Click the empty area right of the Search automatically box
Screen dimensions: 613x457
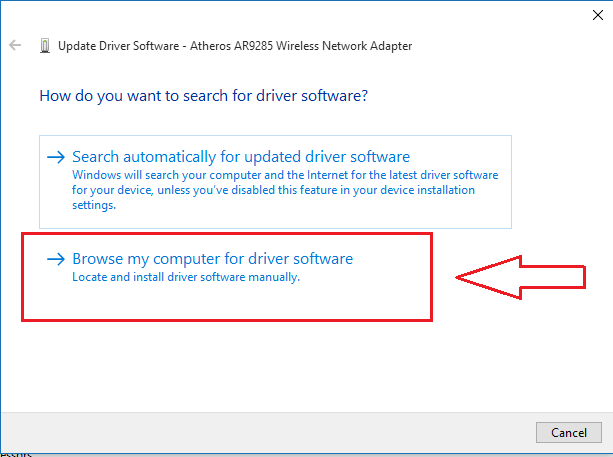coord(560,180)
